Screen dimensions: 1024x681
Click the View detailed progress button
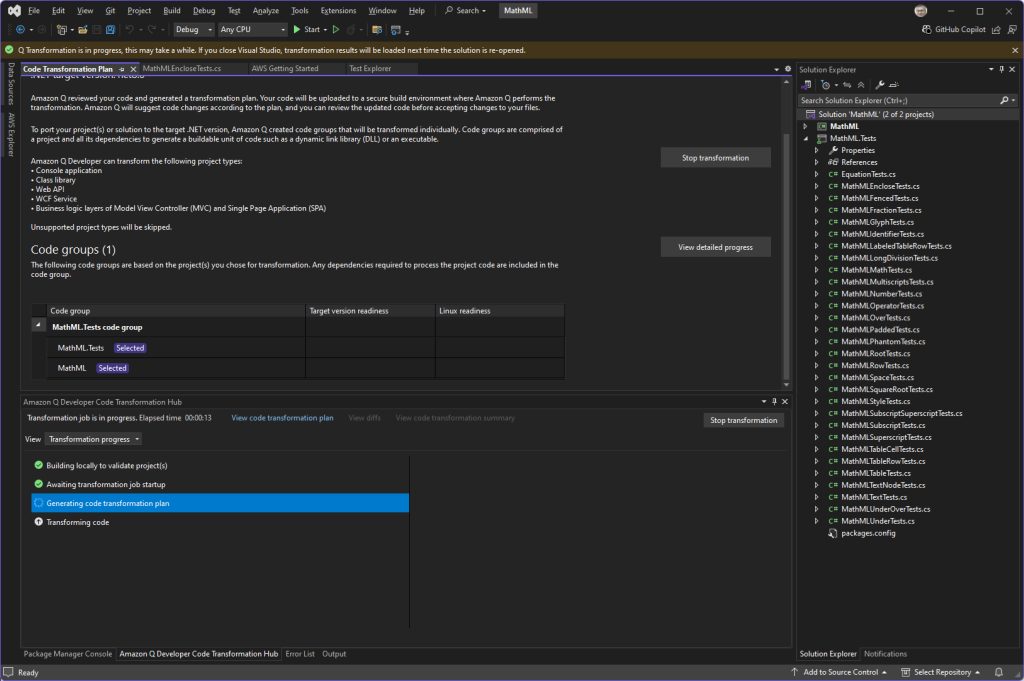pyautogui.click(x=715, y=247)
